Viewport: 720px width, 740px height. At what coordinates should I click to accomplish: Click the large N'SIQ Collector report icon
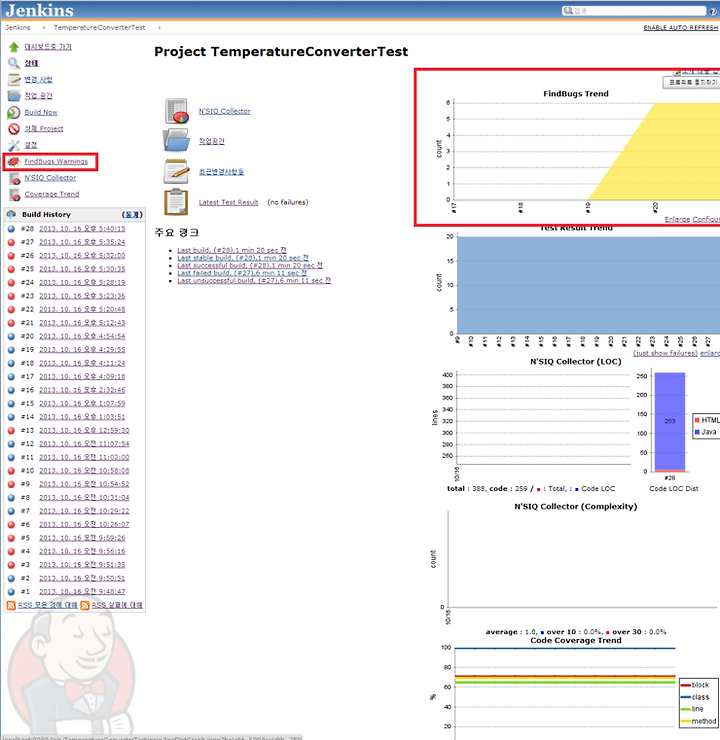[176, 111]
